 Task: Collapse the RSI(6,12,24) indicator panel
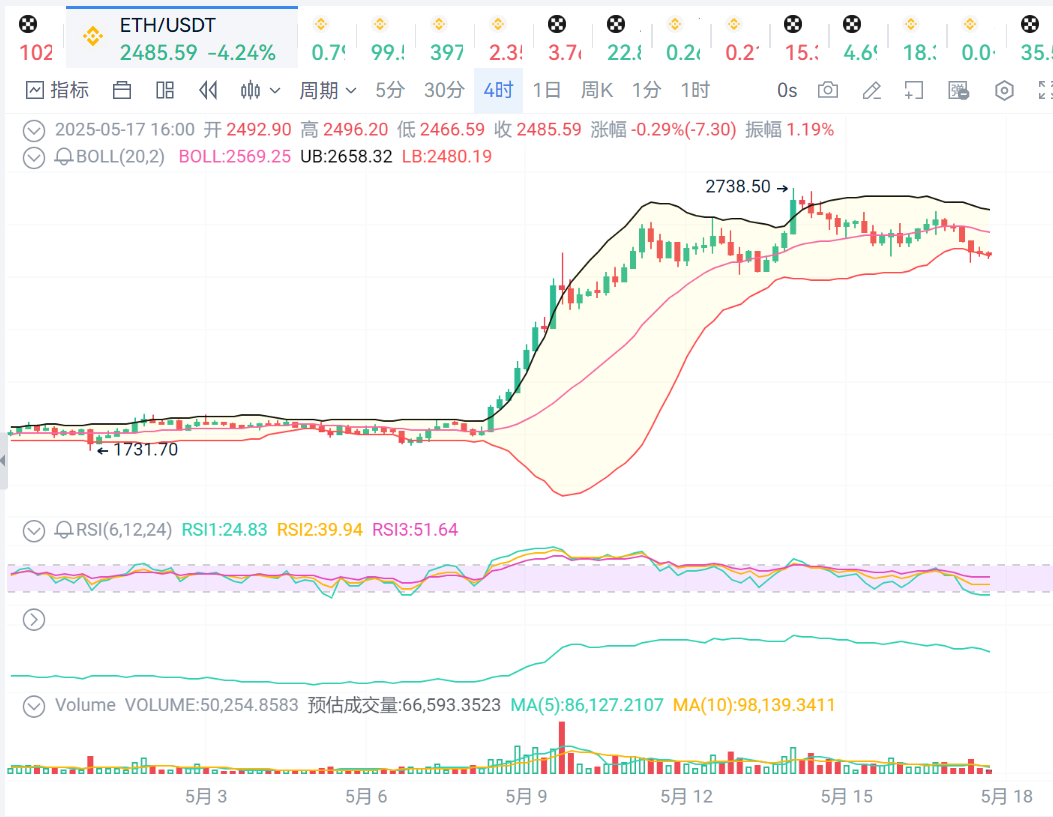coord(34,531)
